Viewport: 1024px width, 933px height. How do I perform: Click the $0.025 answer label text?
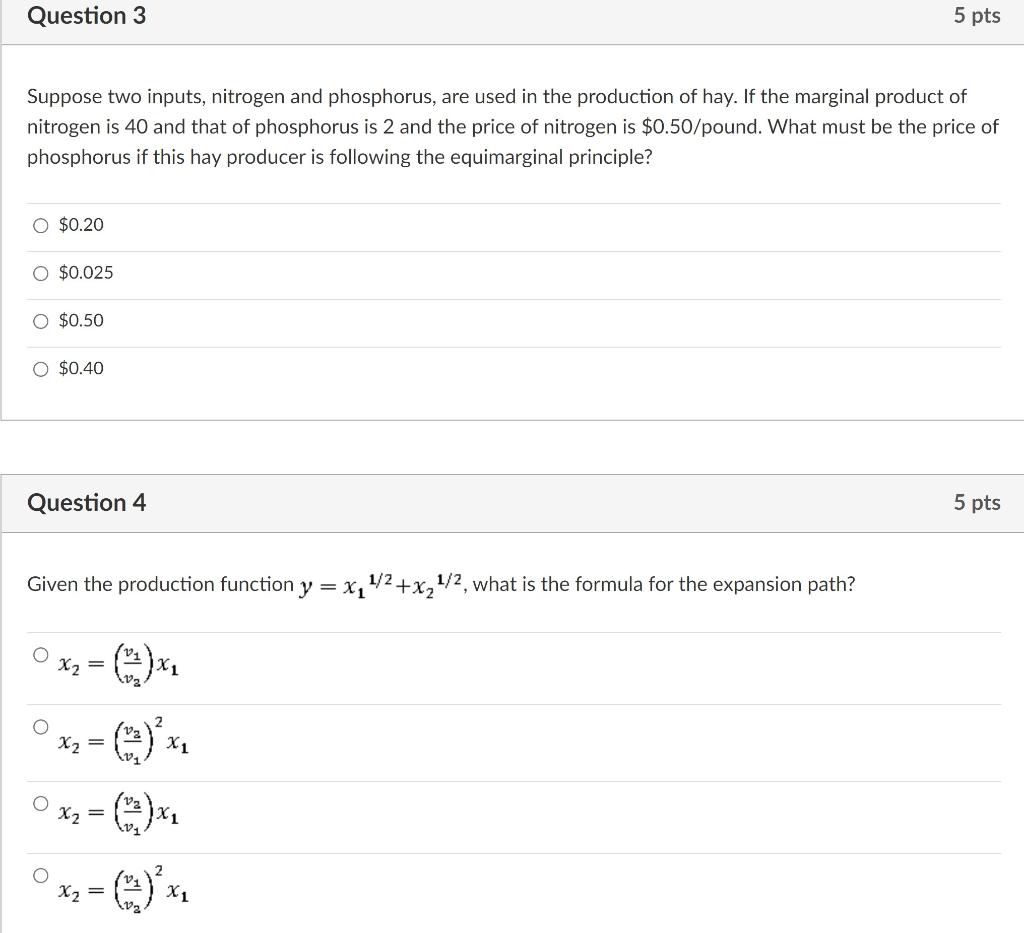coord(86,272)
